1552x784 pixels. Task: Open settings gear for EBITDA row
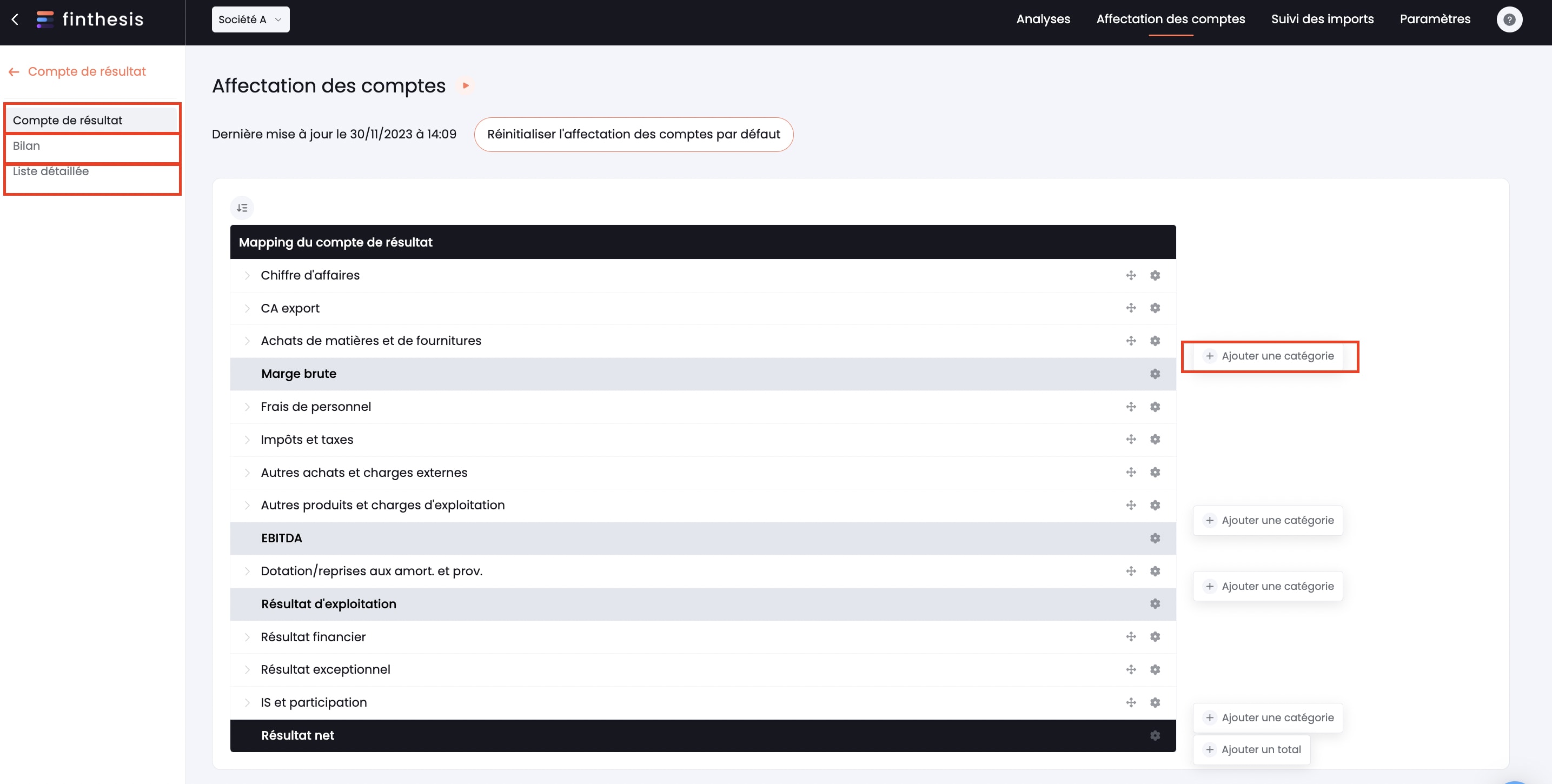[1155, 538]
